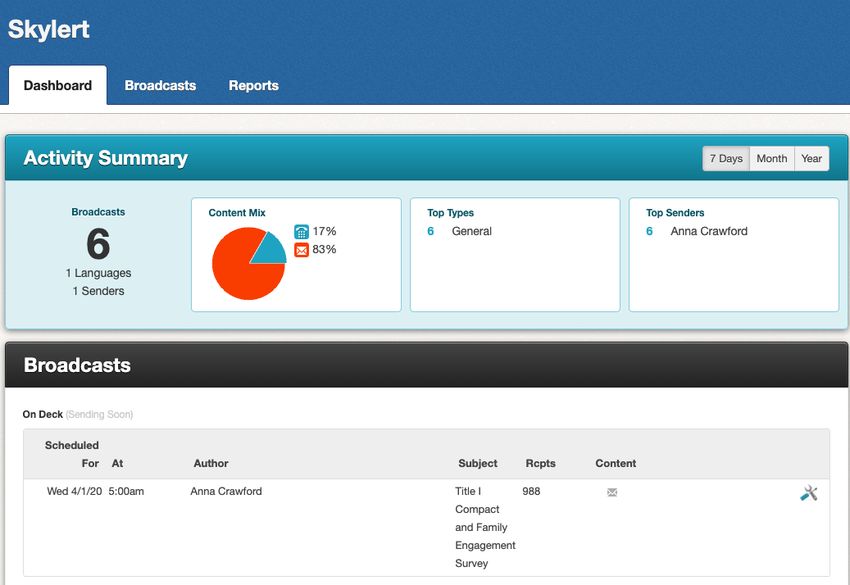Image resolution: width=850 pixels, height=585 pixels.
Task: Switch the activity summary to Month
Action: click(772, 158)
